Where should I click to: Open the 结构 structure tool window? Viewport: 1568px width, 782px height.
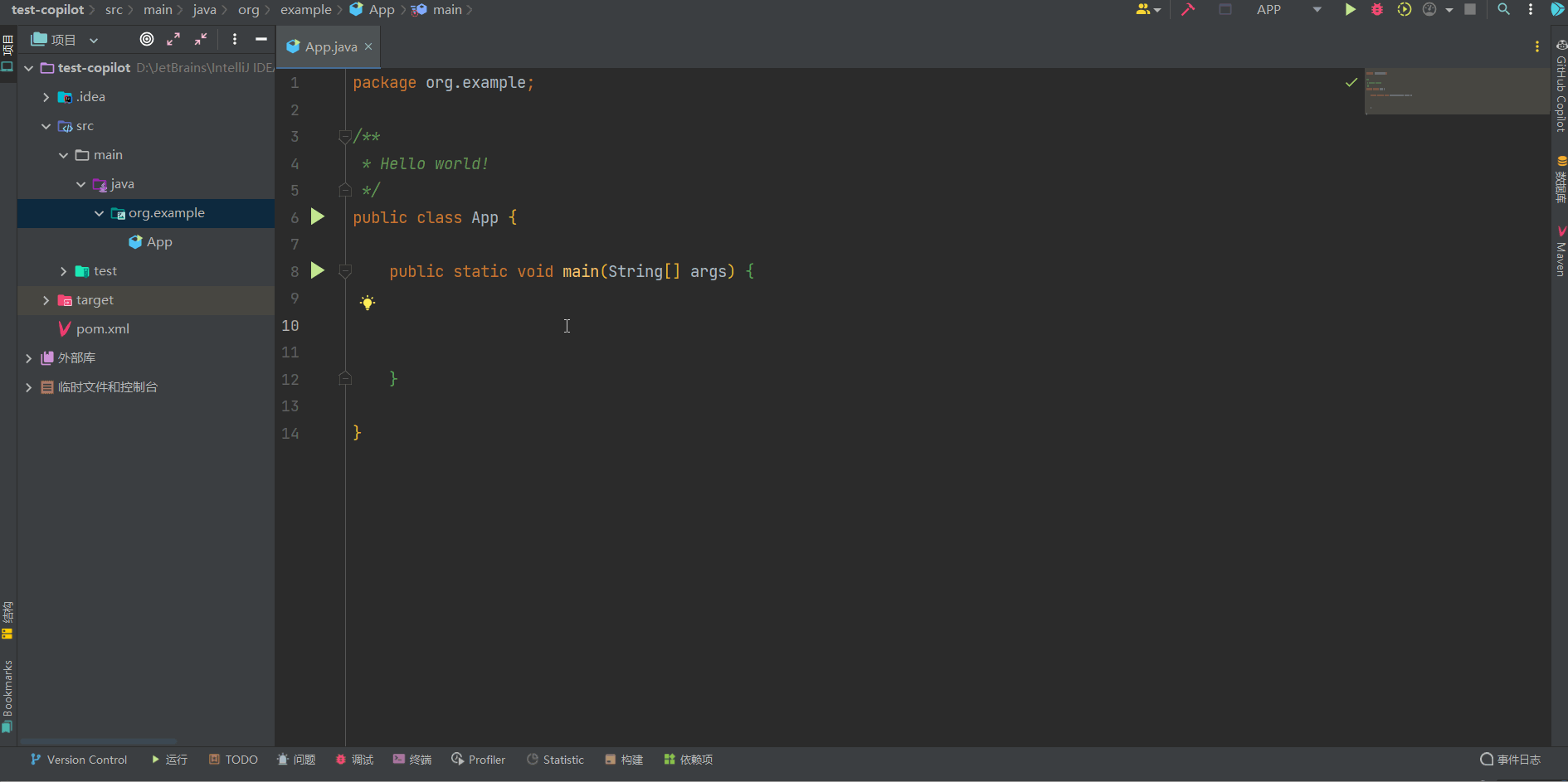[x=7, y=620]
